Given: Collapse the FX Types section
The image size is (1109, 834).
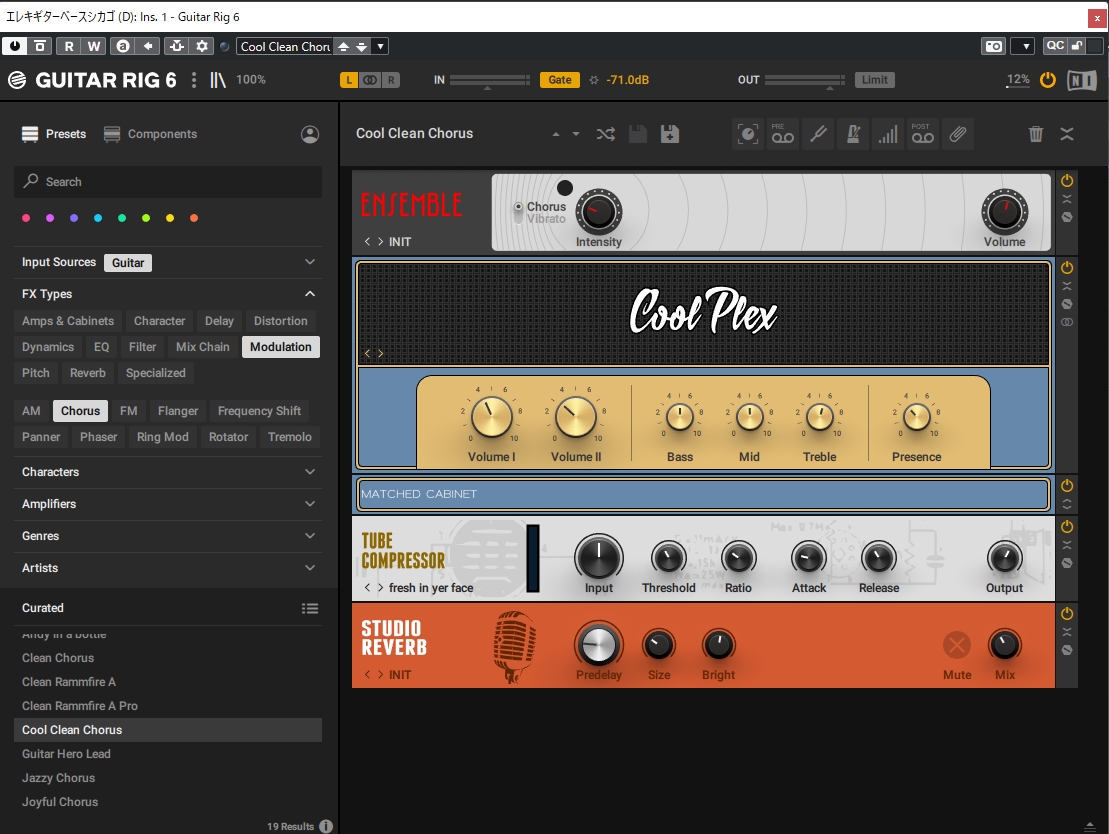Looking at the screenshot, I should point(310,294).
